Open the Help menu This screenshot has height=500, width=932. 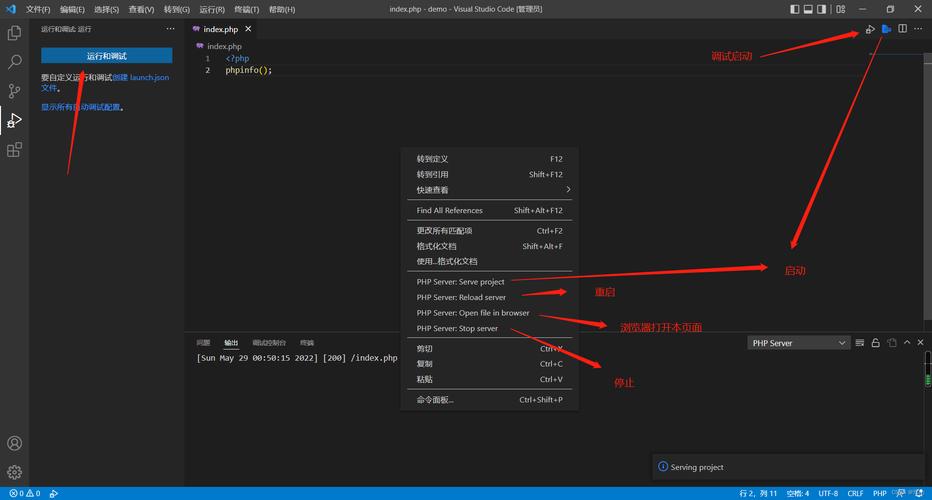[x=282, y=10]
